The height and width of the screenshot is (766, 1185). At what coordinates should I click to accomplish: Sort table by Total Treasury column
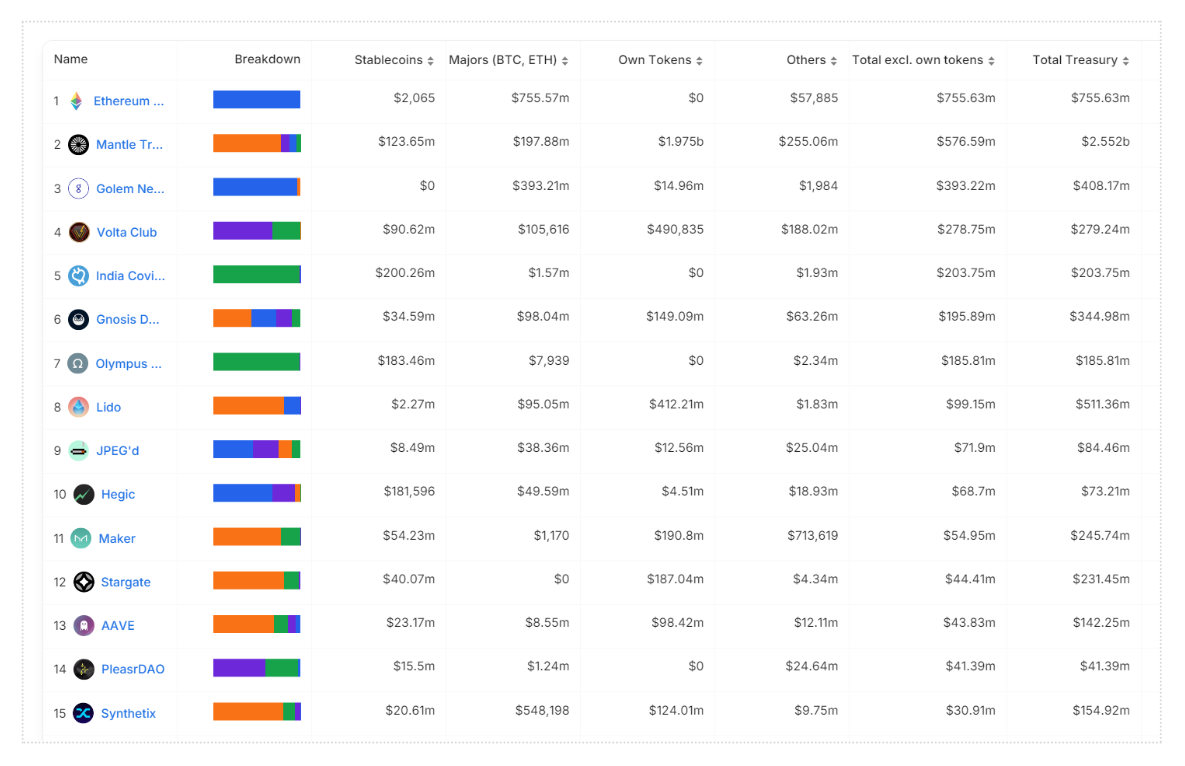pyautogui.click(x=1081, y=60)
